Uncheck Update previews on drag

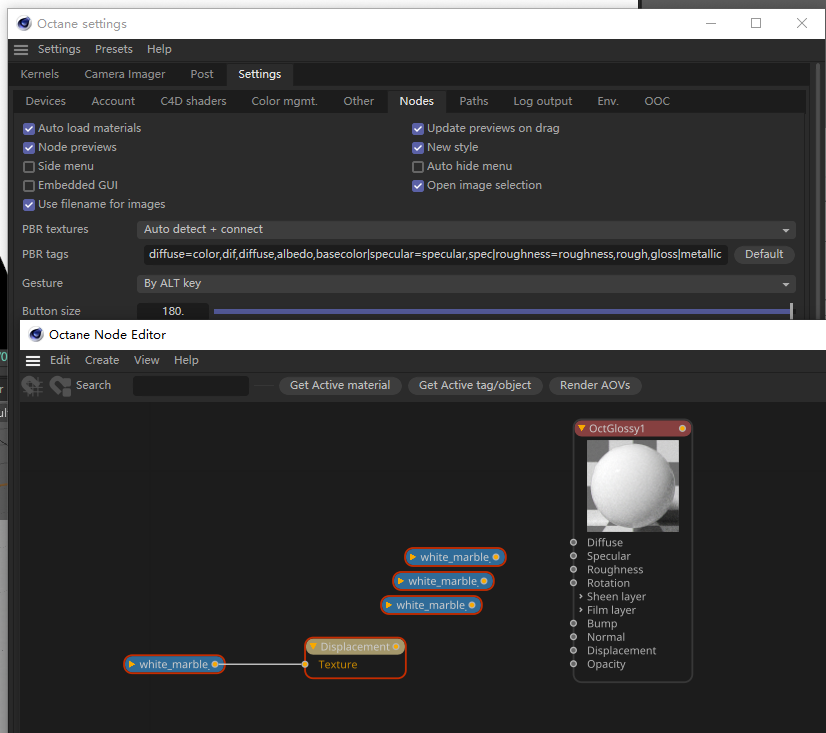click(418, 129)
